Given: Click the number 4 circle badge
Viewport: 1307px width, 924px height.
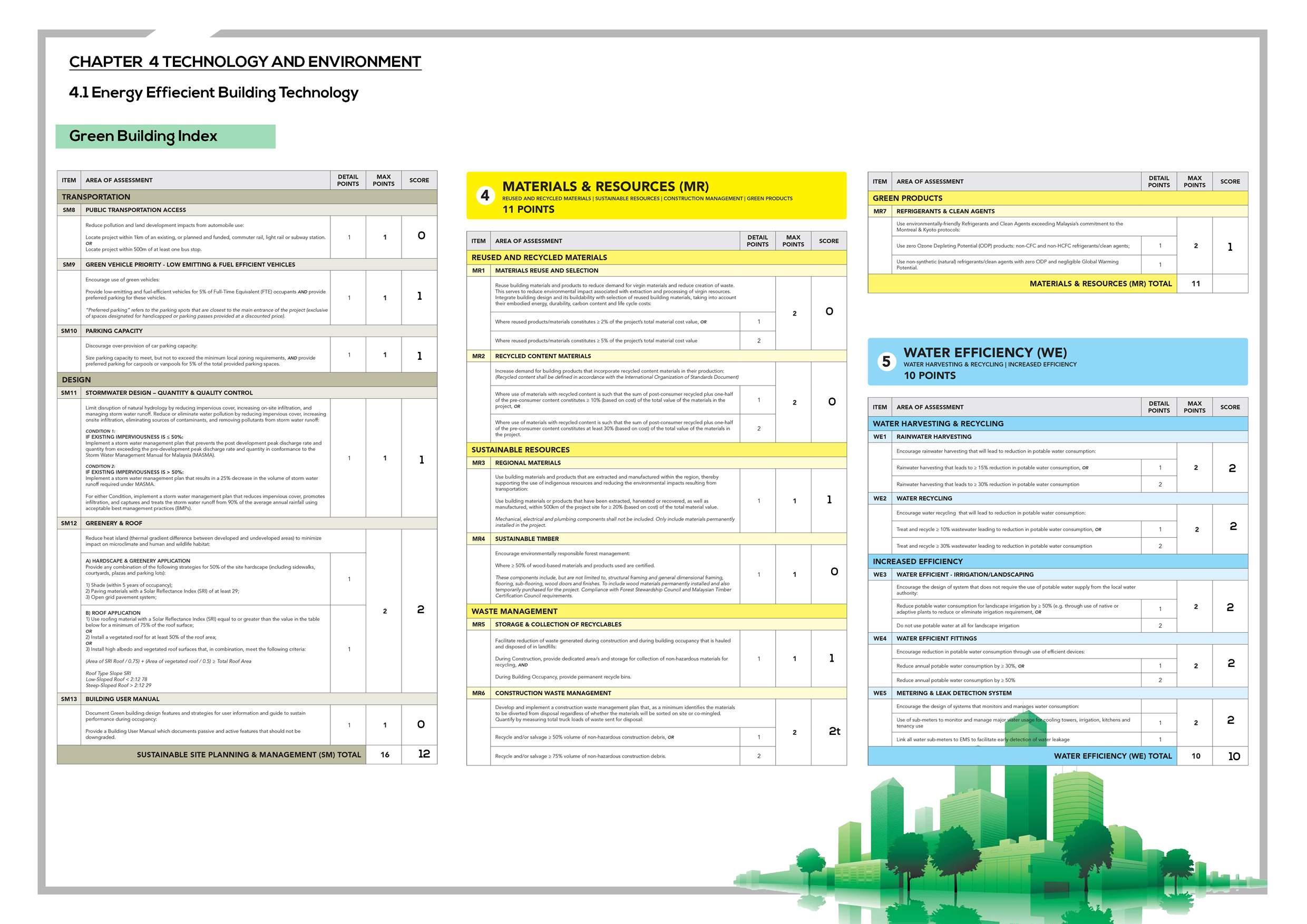Looking at the screenshot, I should tap(484, 196).
